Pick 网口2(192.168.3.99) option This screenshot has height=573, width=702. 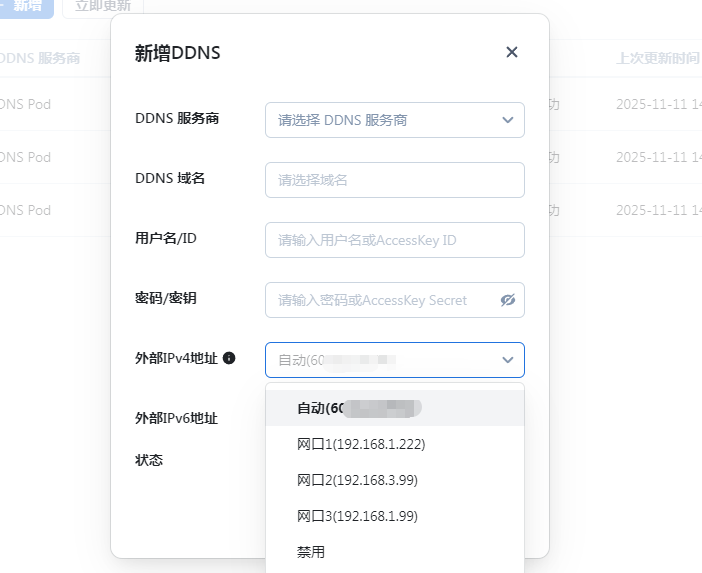[x=357, y=480]
